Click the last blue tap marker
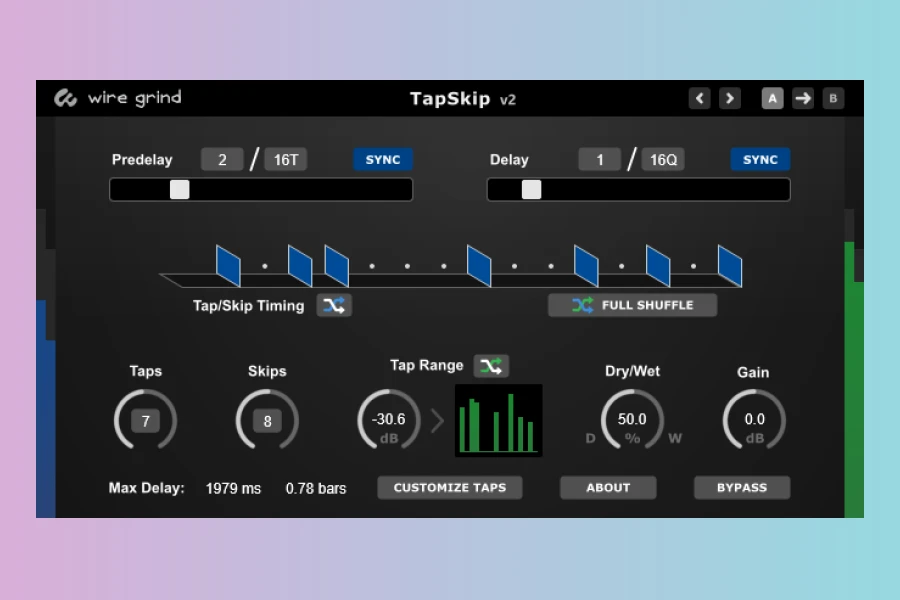The height and width of the screenshot is (600, 900). pos(730,265)
